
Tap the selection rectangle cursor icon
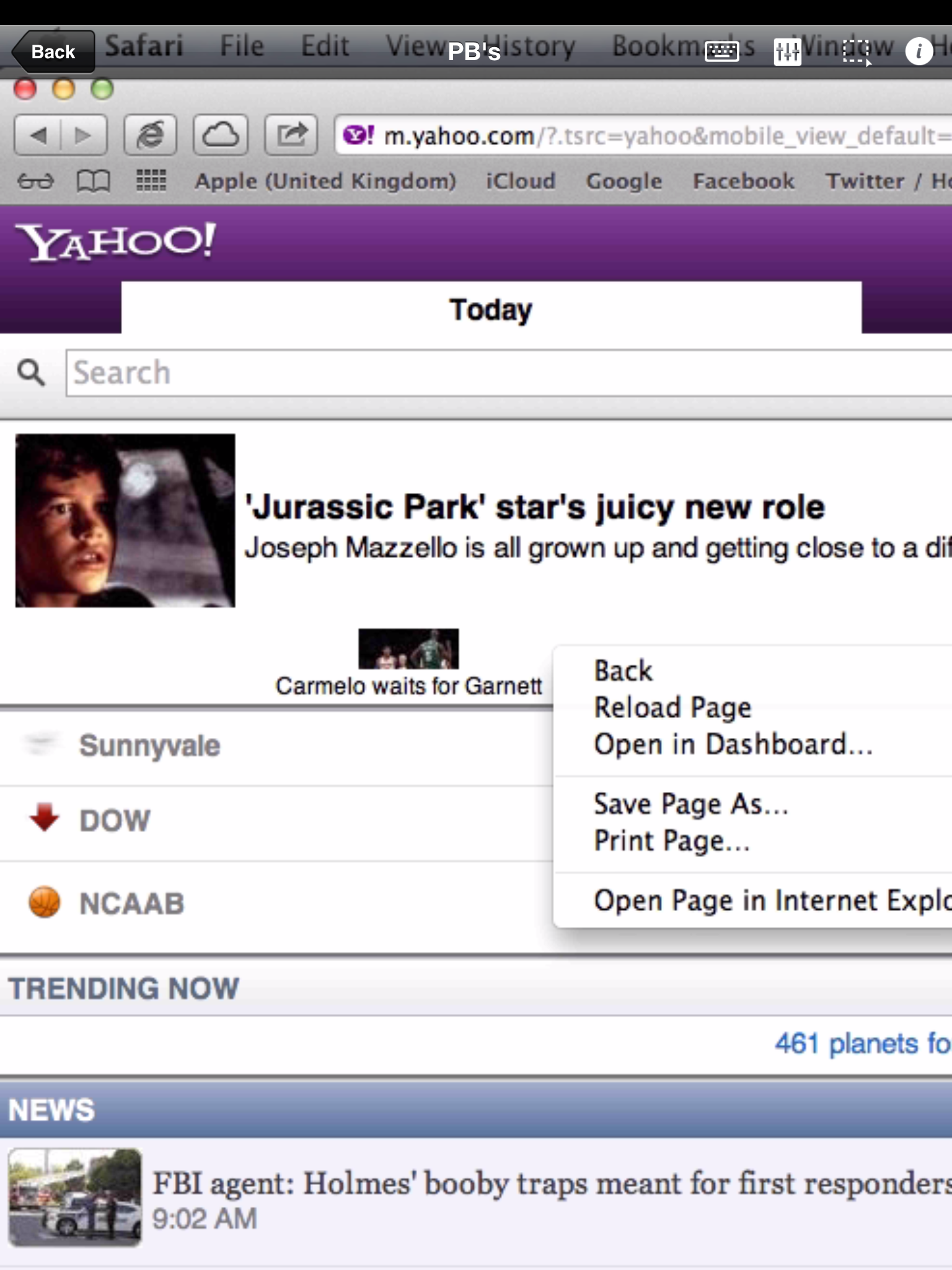pos(857,51)
